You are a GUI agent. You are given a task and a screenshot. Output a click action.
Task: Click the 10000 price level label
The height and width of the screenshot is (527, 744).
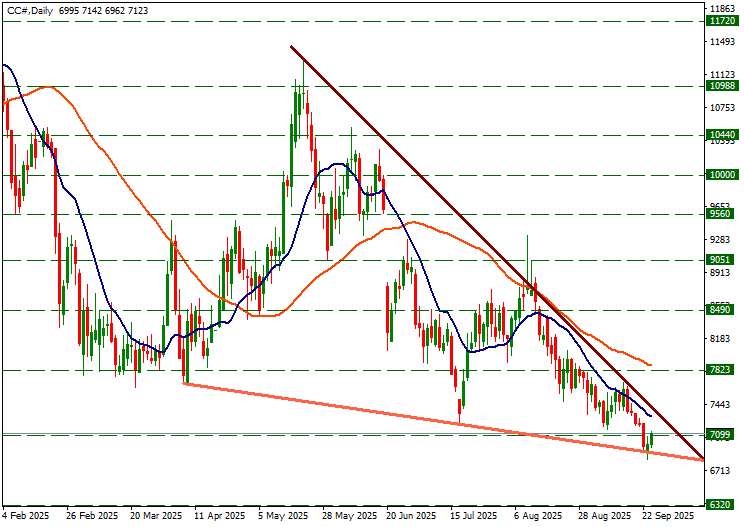(721, 174)
